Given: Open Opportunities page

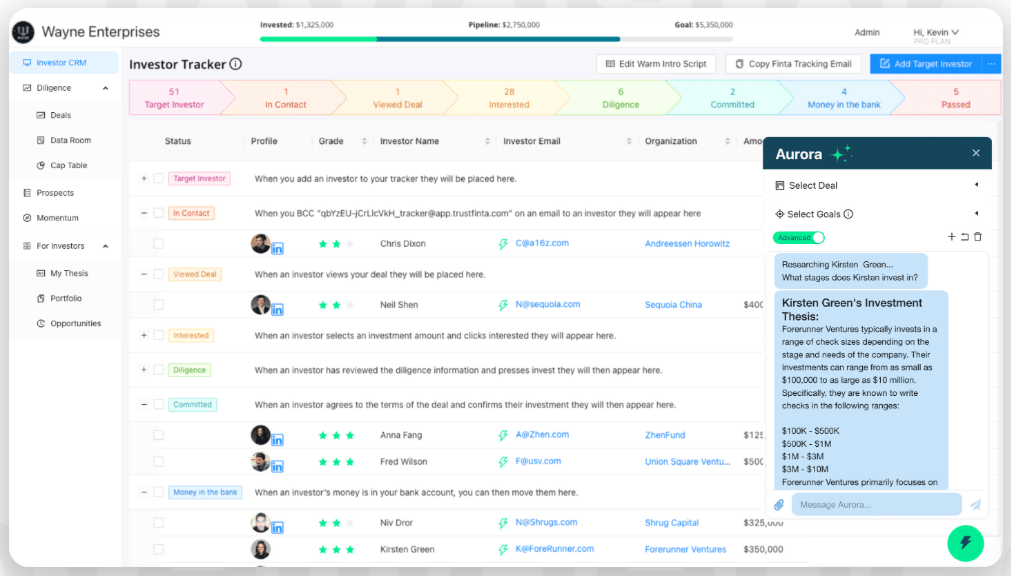Looking at the screenshot, I should pos(75,324).
